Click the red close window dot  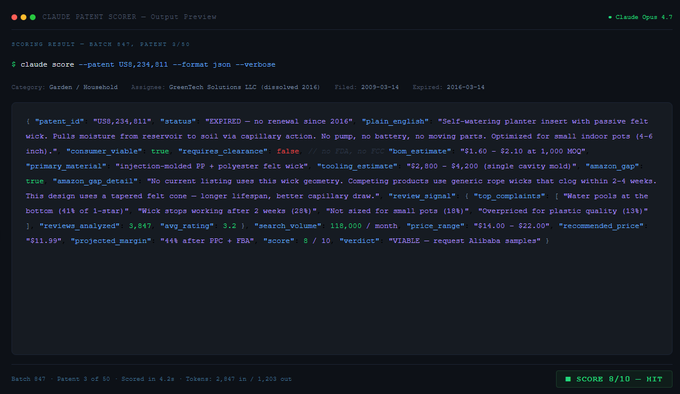[14, 17]
